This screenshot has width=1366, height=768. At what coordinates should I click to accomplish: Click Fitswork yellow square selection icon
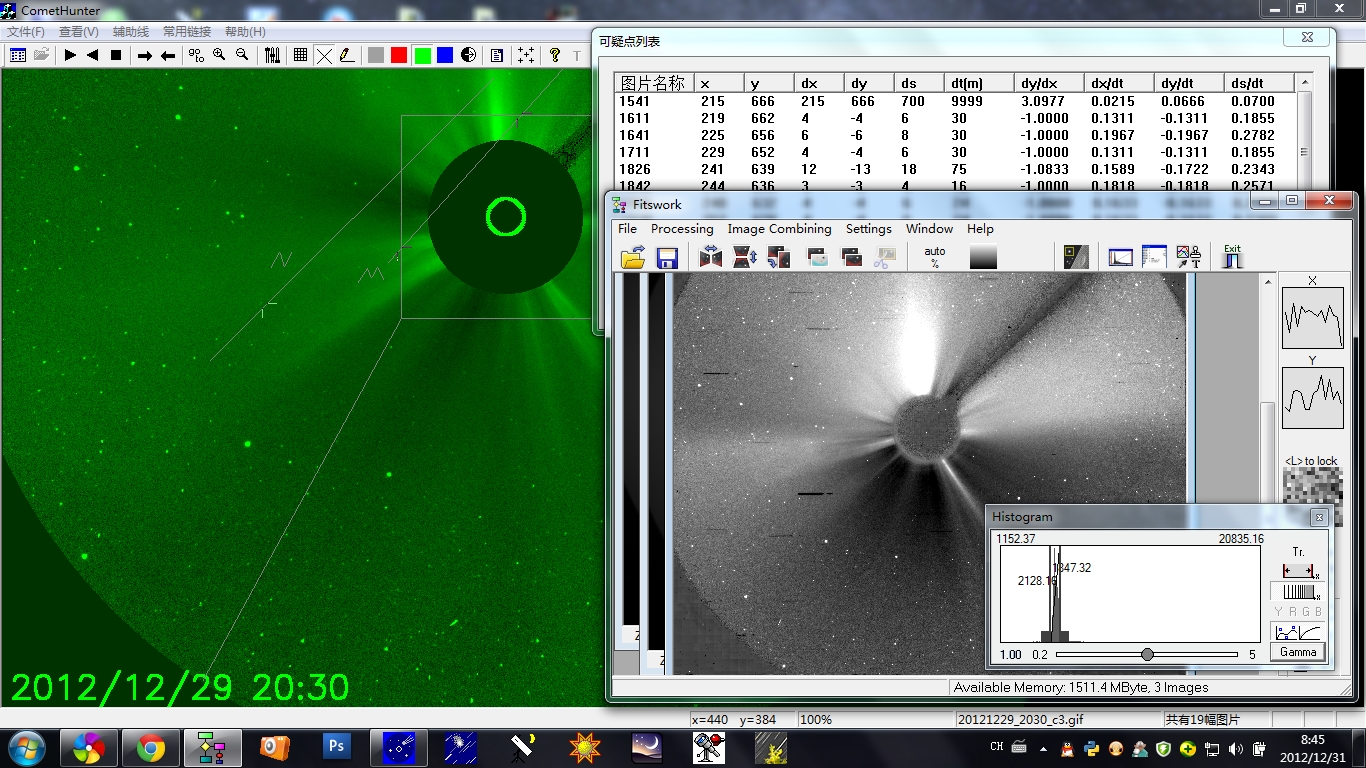click(x=1076, y=258)
